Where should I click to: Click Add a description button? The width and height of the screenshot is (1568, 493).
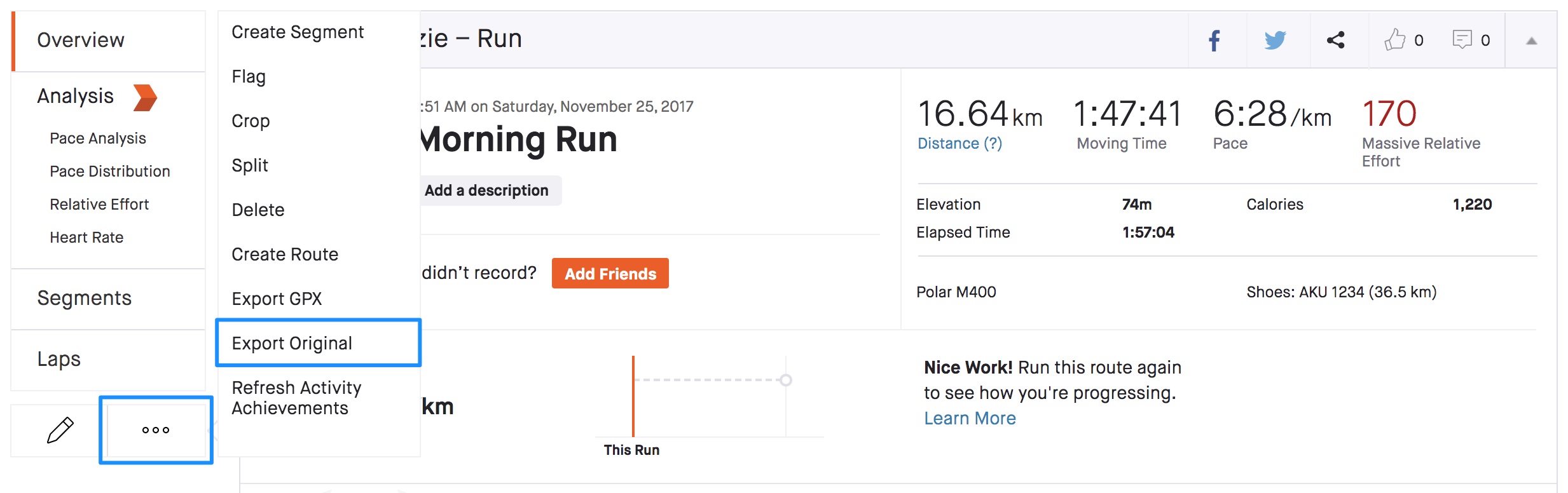487,191
